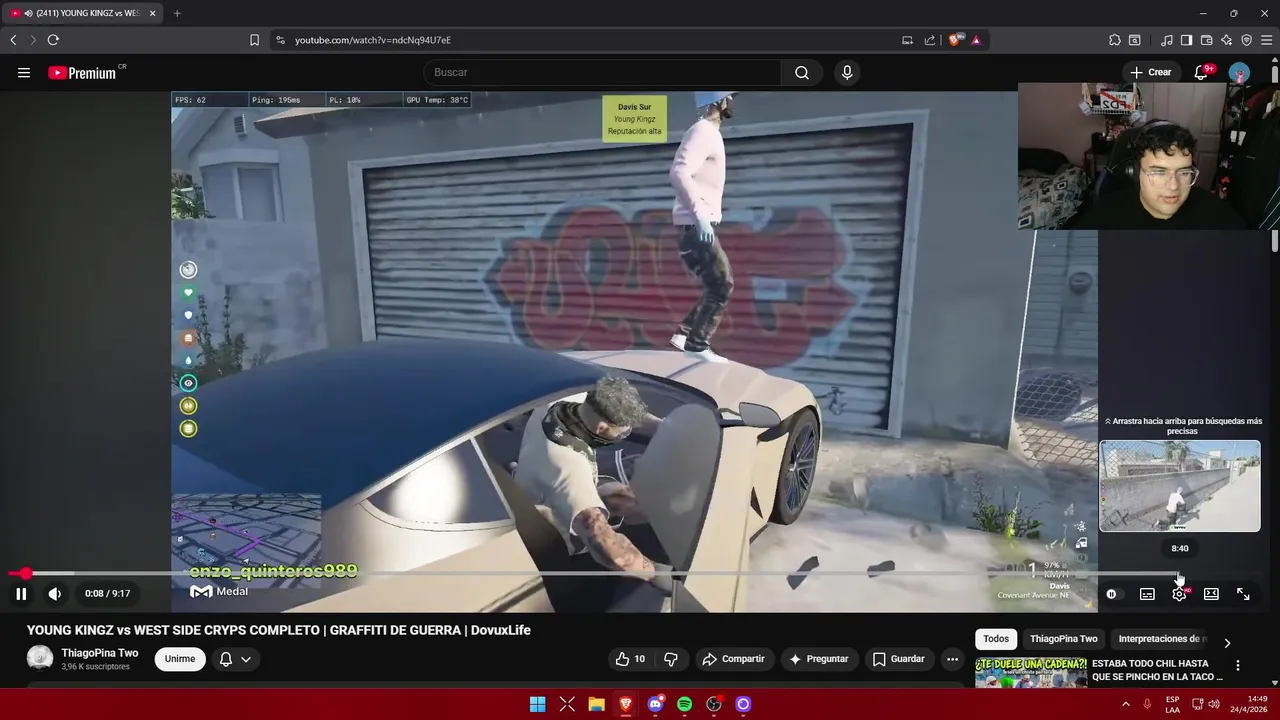
Task: Open the TE DUELE UNA CADENA thumbnail
Action: pyautogui.click(x=1031, y=673)
